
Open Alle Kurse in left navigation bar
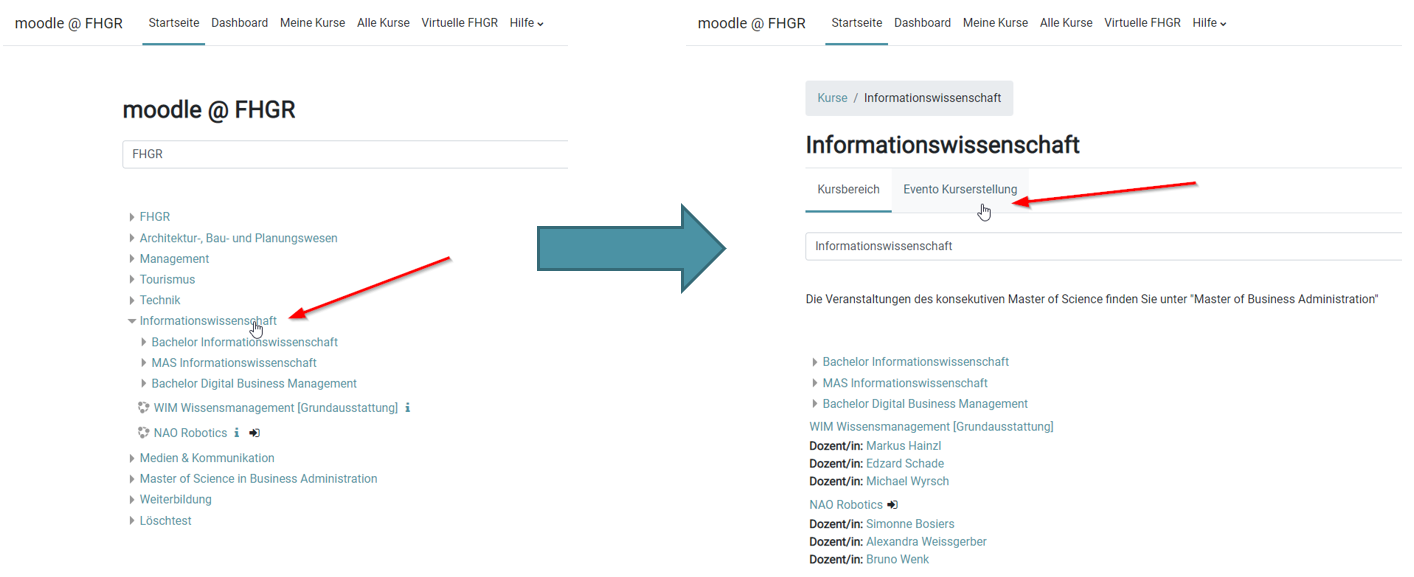click(x=383, y=23)
